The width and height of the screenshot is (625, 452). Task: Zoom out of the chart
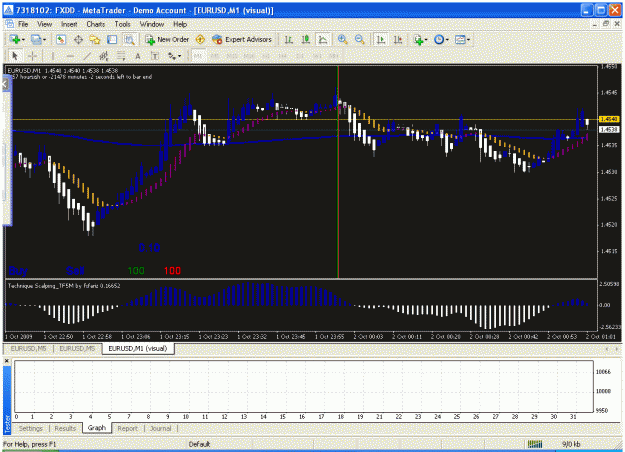pos(360,39)
